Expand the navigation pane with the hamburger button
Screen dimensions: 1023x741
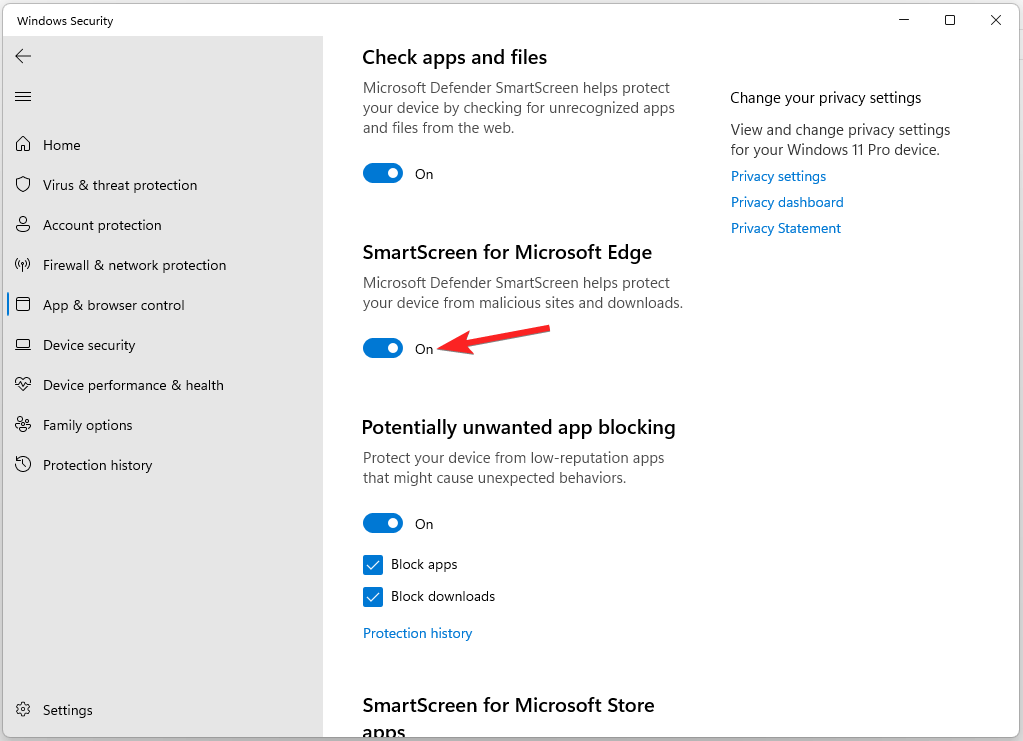[x=23, y=96]
